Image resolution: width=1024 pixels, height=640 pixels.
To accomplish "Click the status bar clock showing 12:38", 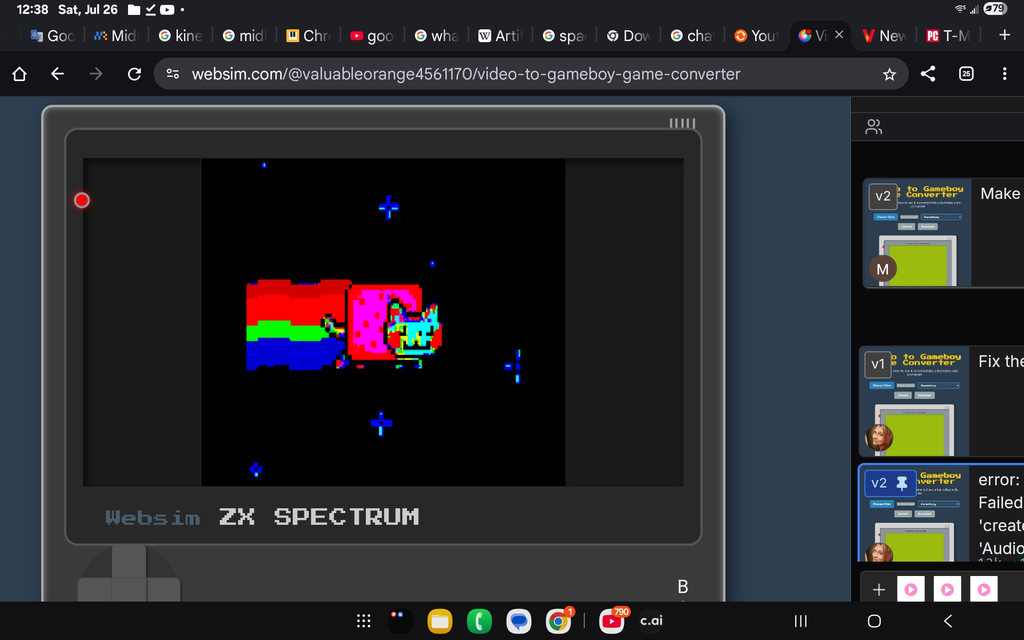I will coord(33,10).
